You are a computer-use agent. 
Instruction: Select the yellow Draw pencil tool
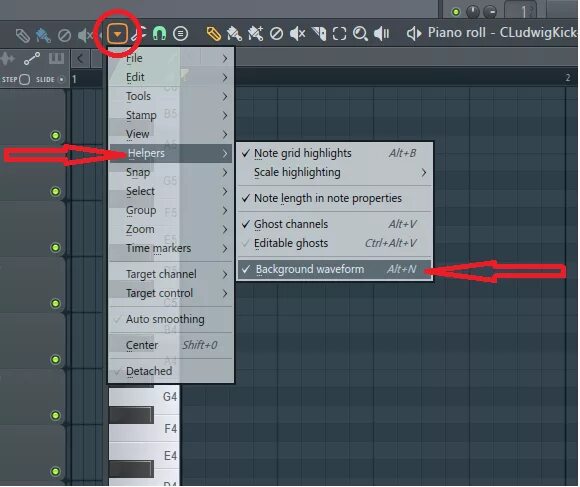(213, 34)
